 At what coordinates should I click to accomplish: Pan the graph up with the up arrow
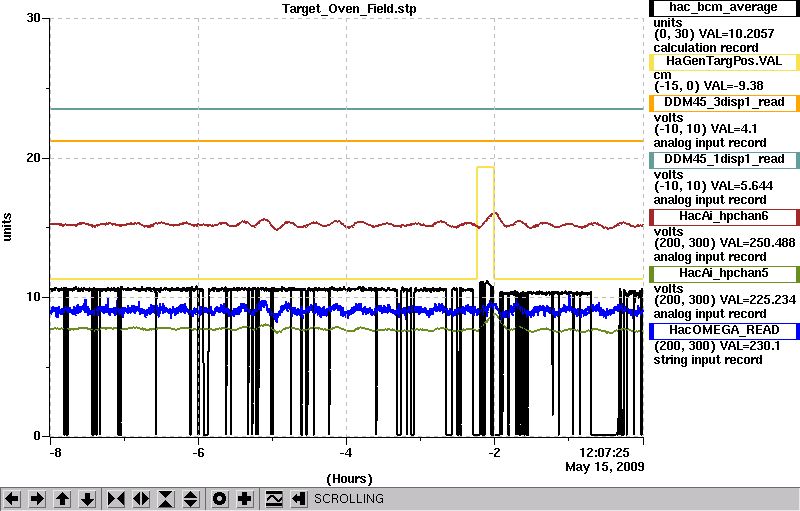click(62, 499)
